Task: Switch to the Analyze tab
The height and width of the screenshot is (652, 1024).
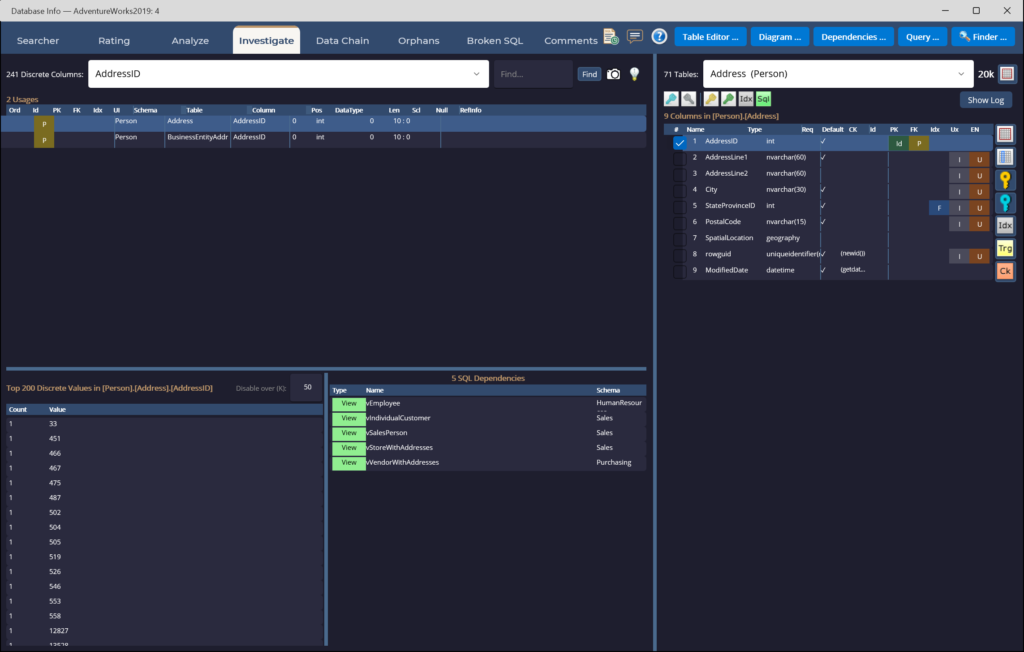Action: (x=190, y=41)
